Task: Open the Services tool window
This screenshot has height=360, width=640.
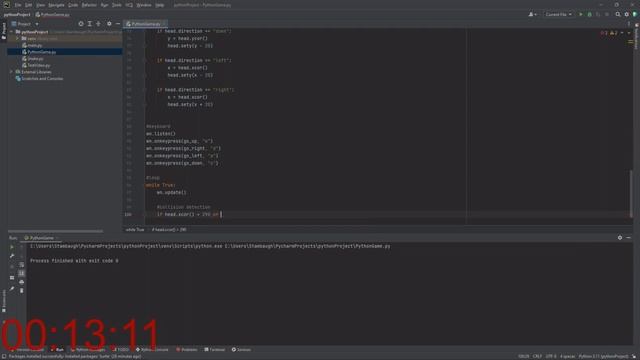Action: [241, 350]
